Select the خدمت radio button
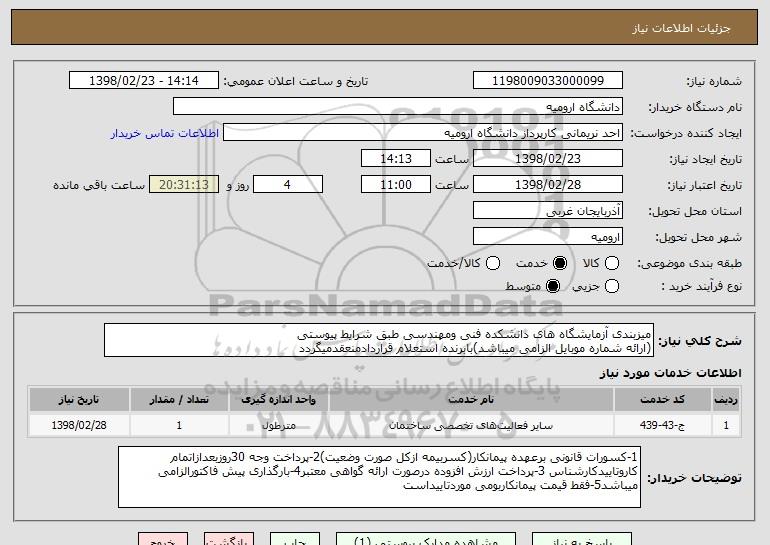The height and width of the screenshot is (545, 770). tap(559, 263)
